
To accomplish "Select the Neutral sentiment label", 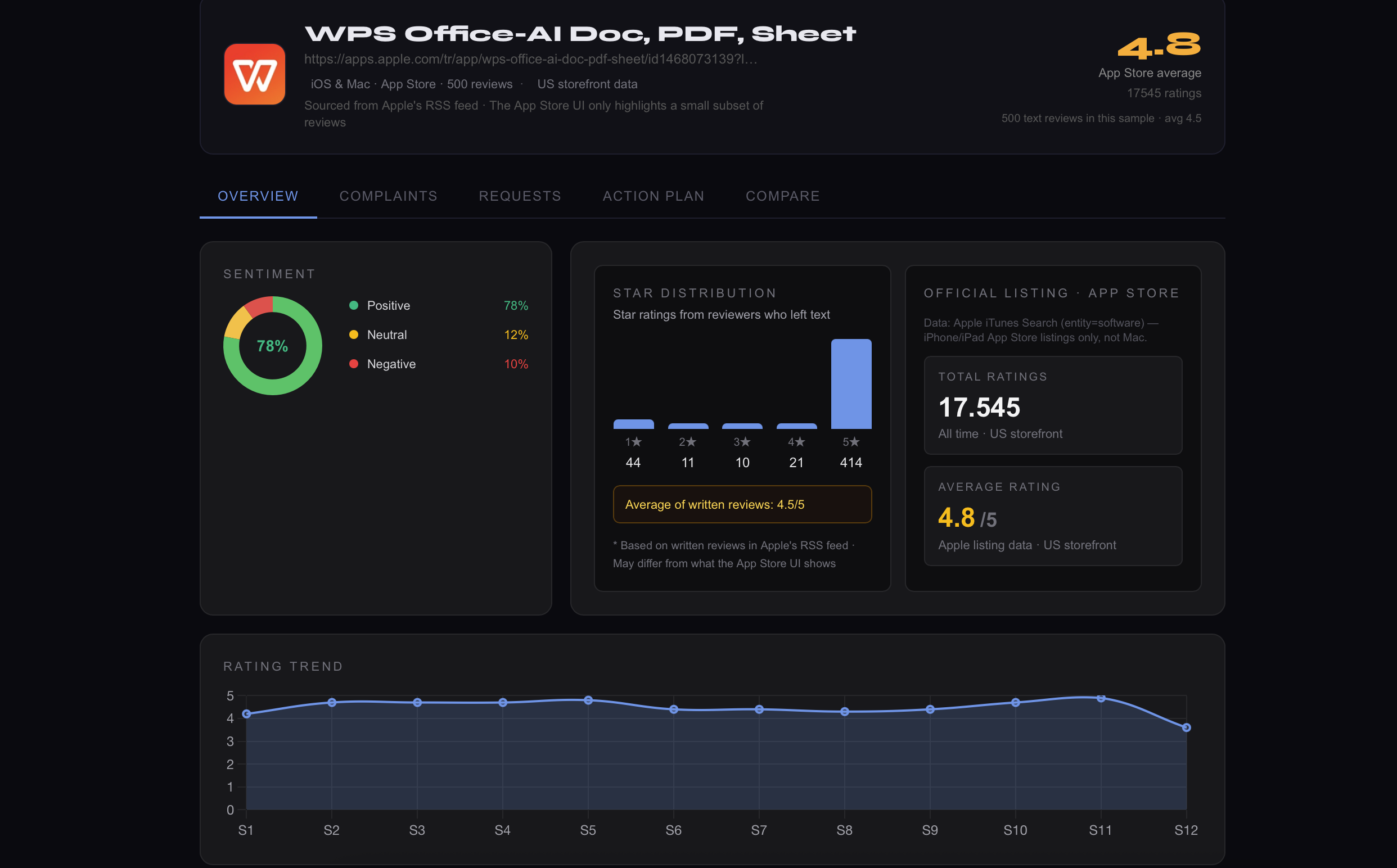I will tap(387, 334).
